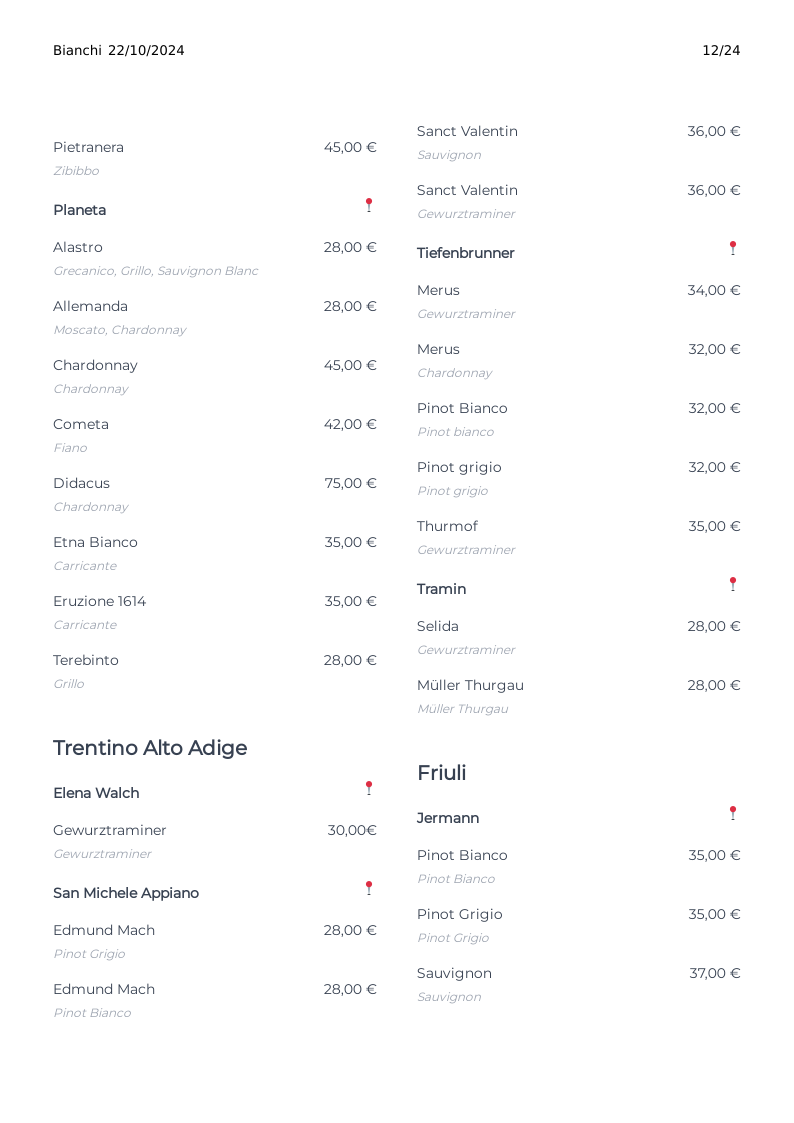Viewport: 794px width, 1123px height.
Task: Click the map pin icon beside Planeta
Action: [369, 205]
